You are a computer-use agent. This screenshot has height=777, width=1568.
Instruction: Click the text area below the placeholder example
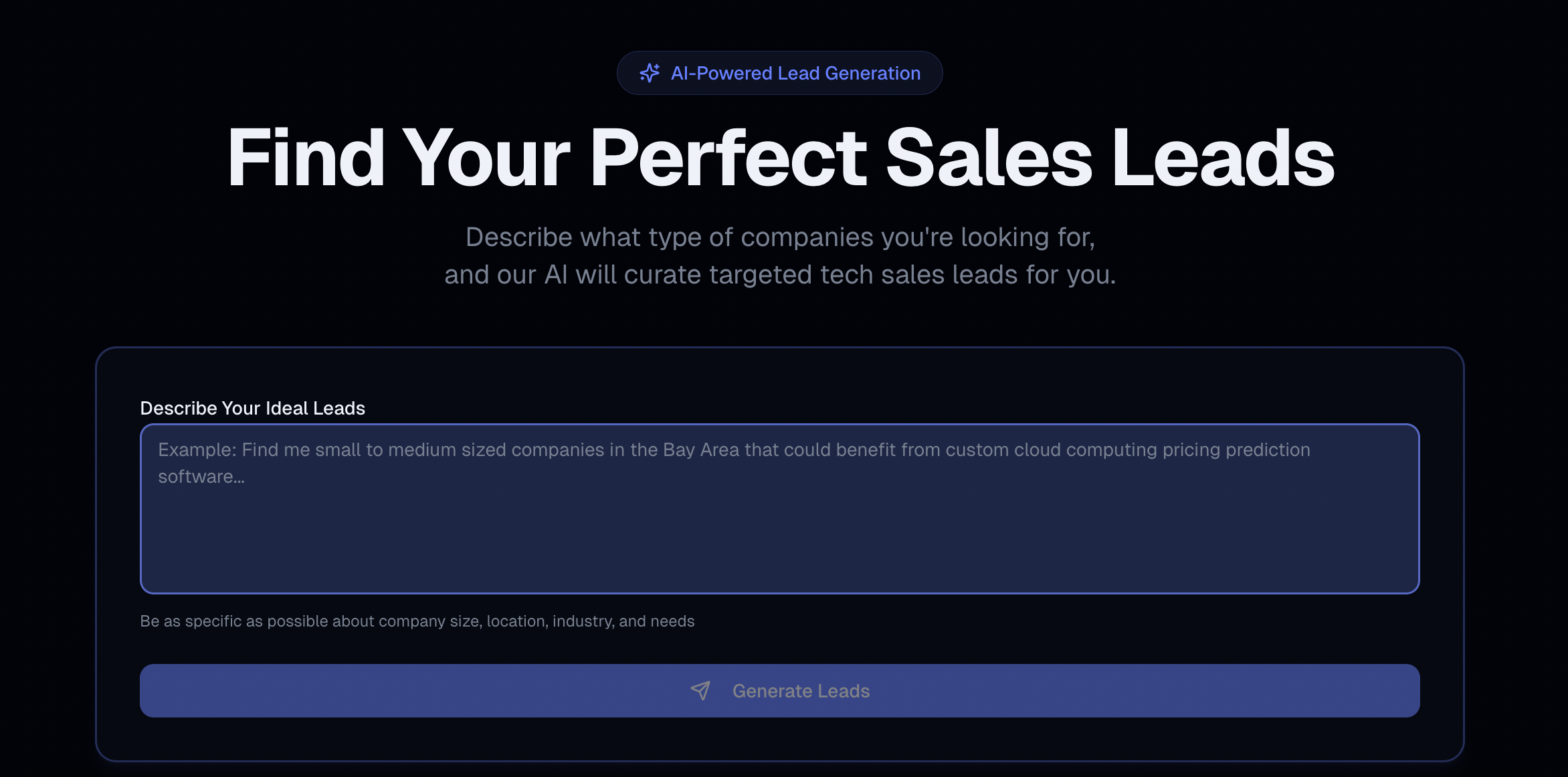779,542
